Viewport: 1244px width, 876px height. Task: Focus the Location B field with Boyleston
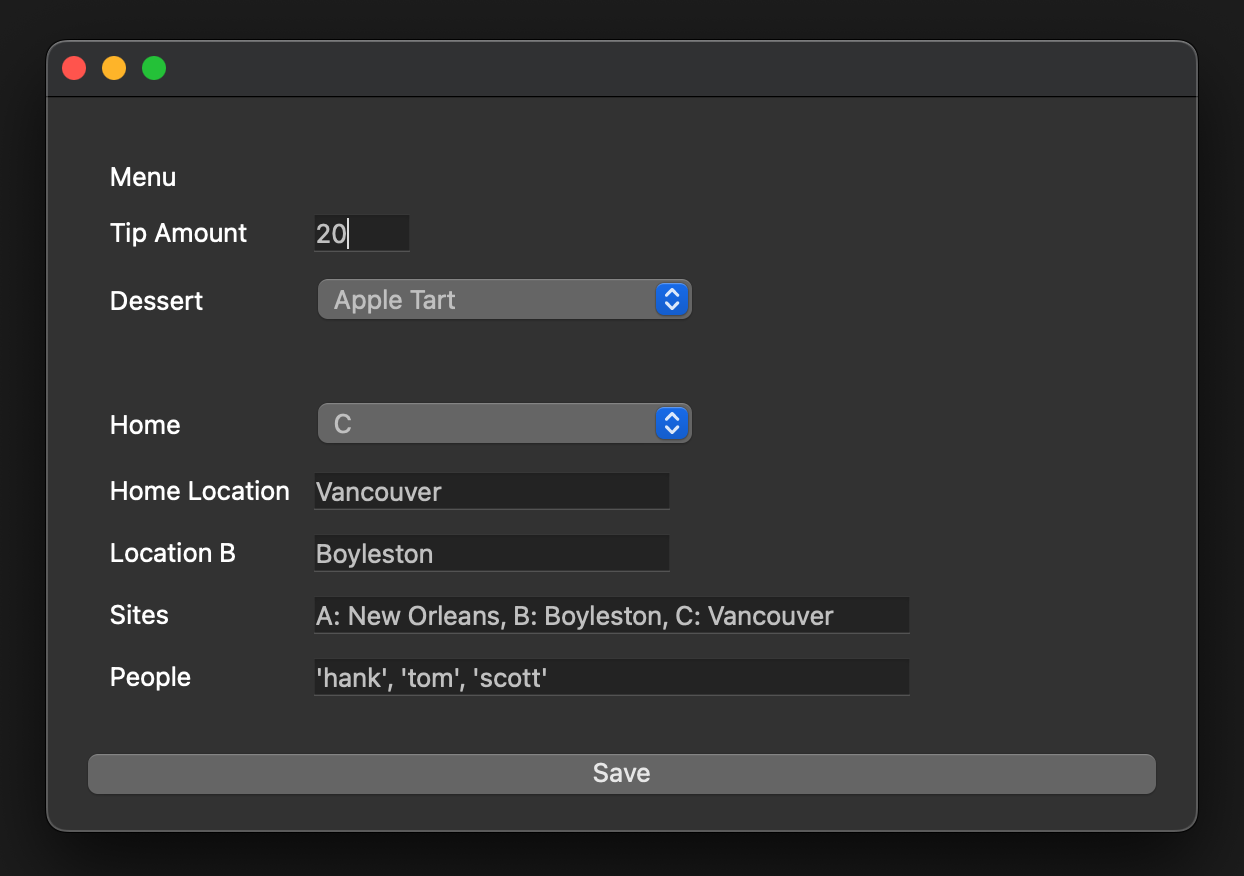point(491,554)
